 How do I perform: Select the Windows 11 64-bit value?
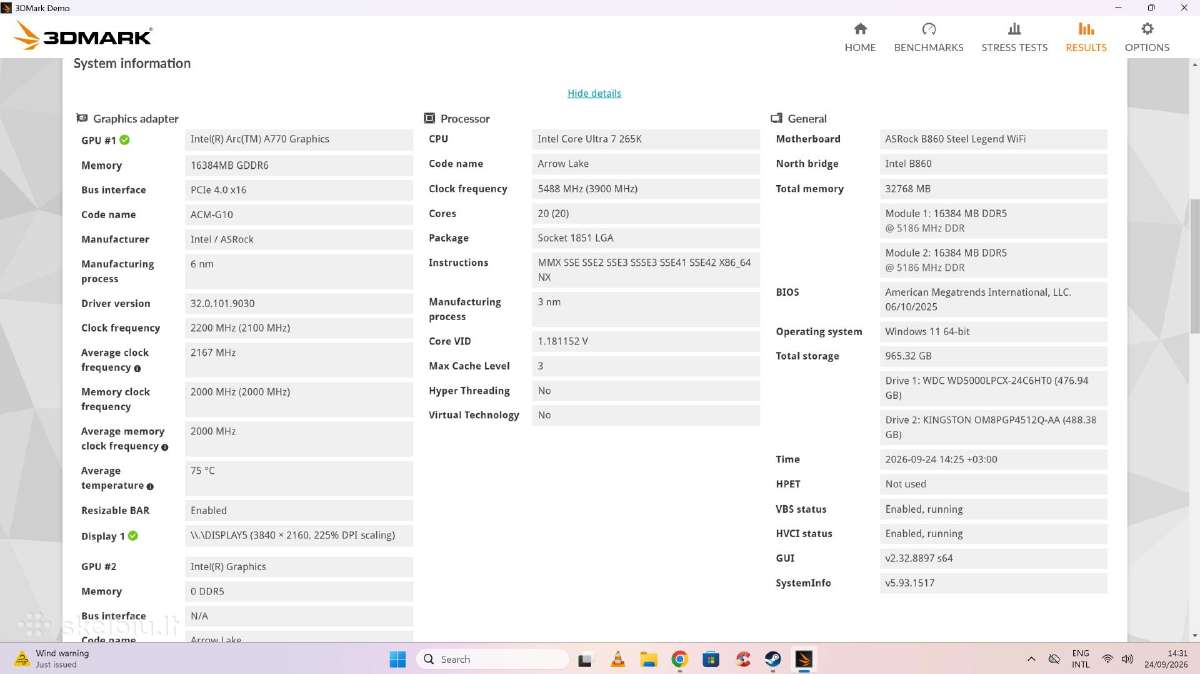click(994, 331)
